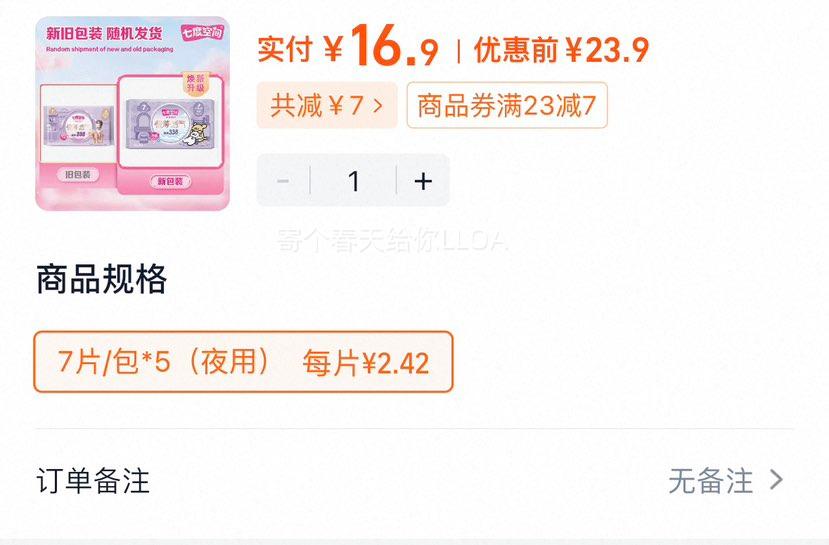
Task: Tap the 每片¥2.42 text in the spec chip
Action: [366, 363]
